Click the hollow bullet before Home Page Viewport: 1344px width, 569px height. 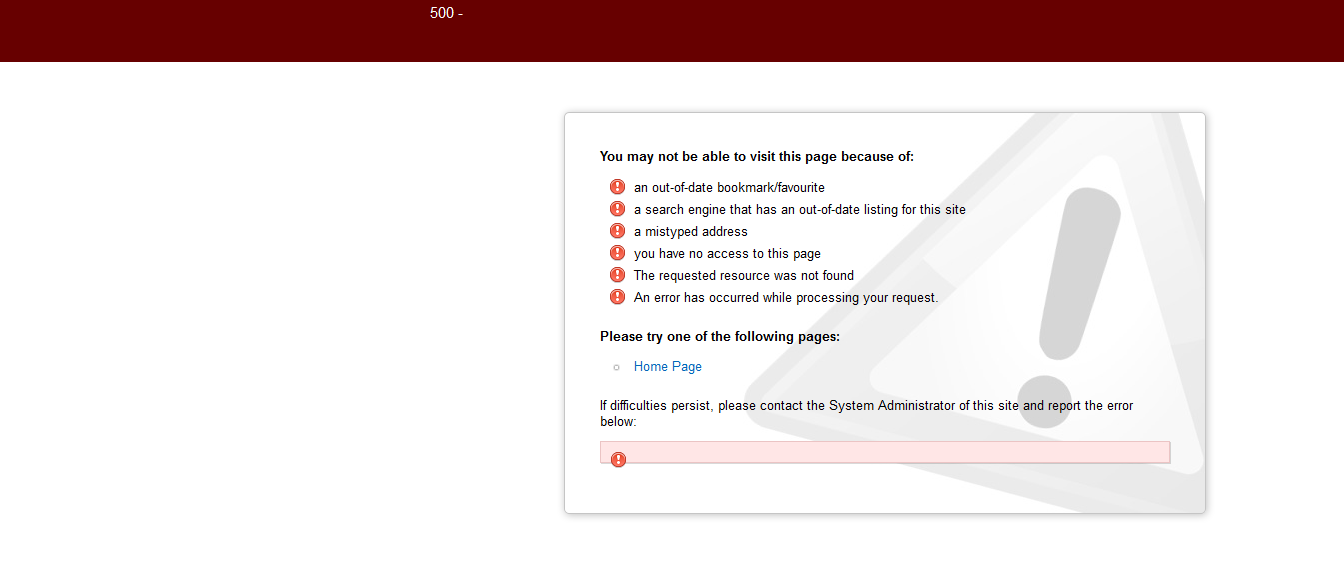(x=616, y=368)
